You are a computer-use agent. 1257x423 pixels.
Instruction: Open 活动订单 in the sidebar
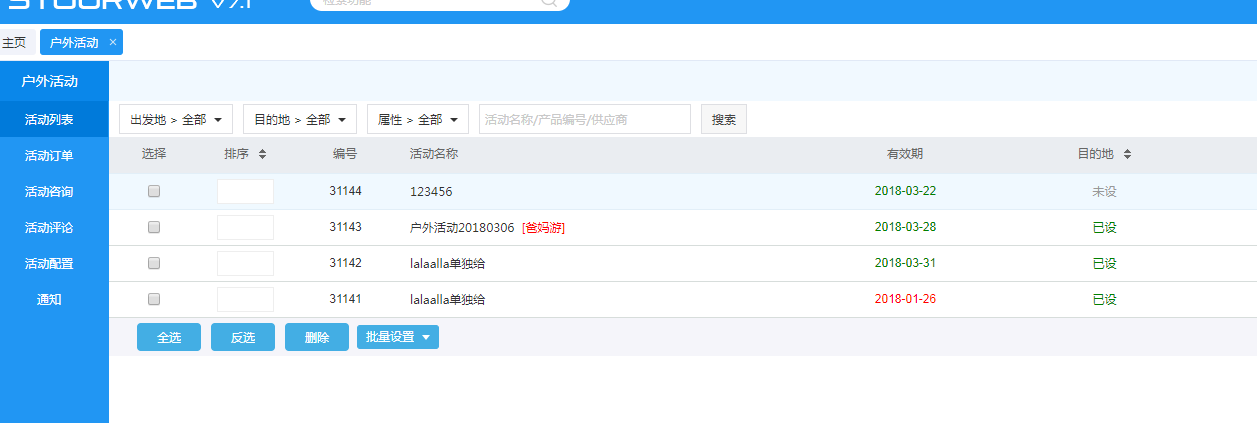click(49, 155)
